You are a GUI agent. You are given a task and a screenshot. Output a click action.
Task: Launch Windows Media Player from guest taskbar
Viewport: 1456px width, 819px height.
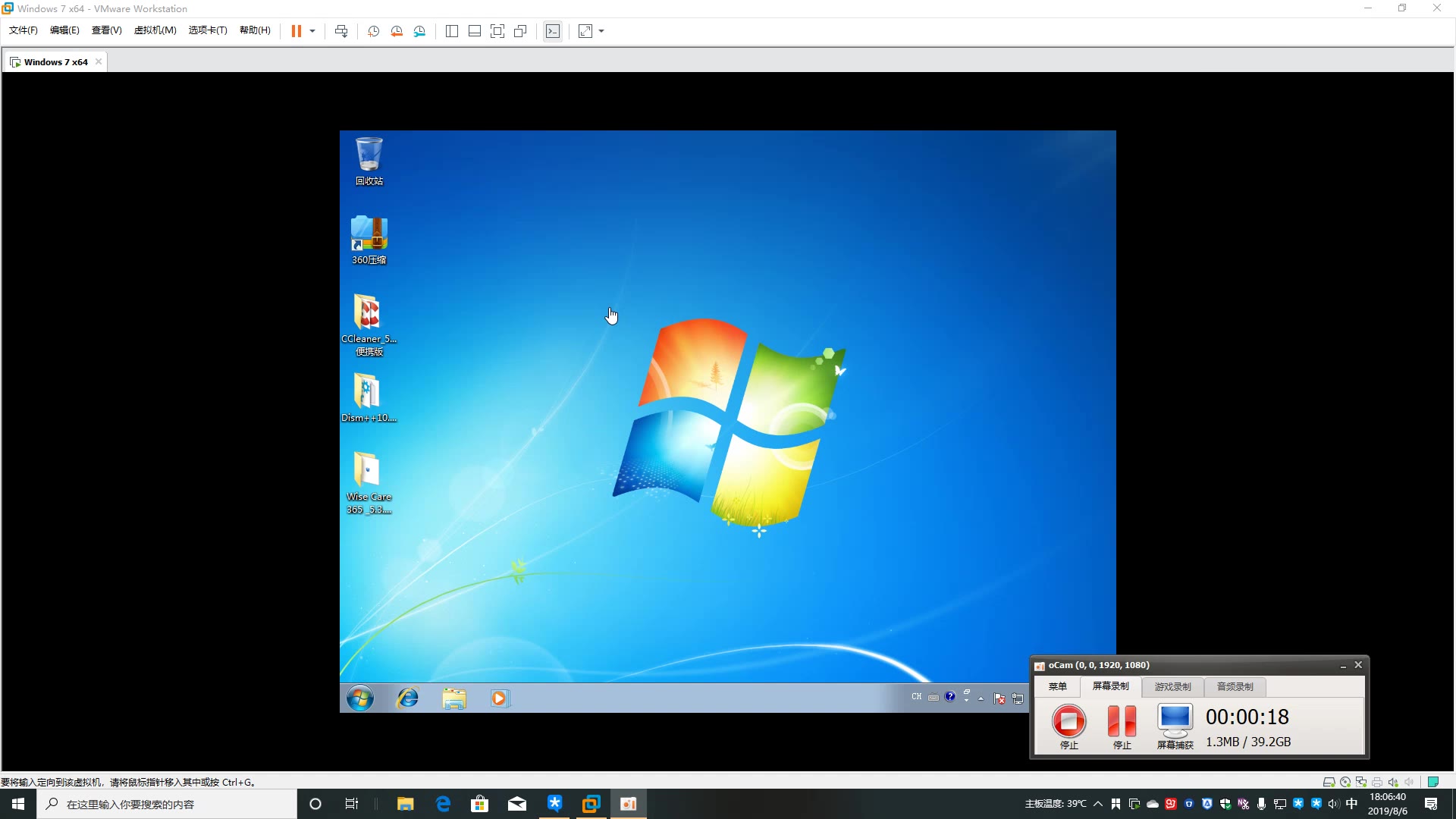click(x=499, y=698)
